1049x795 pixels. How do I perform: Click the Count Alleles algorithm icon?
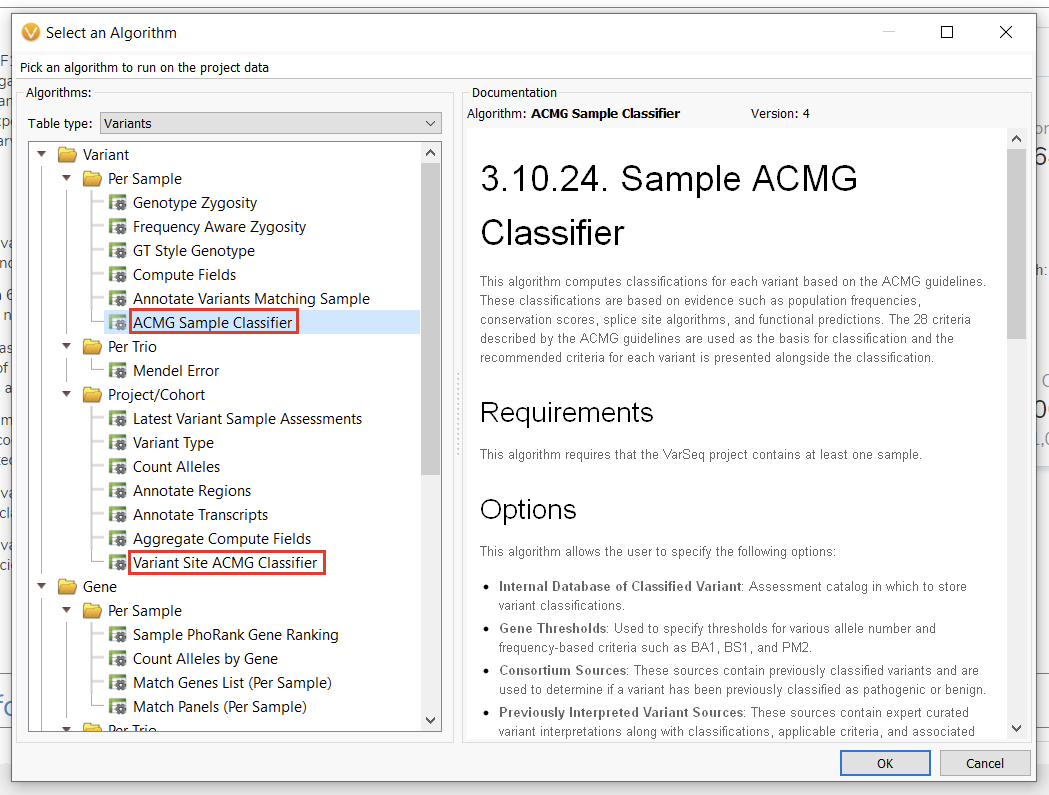115,466
